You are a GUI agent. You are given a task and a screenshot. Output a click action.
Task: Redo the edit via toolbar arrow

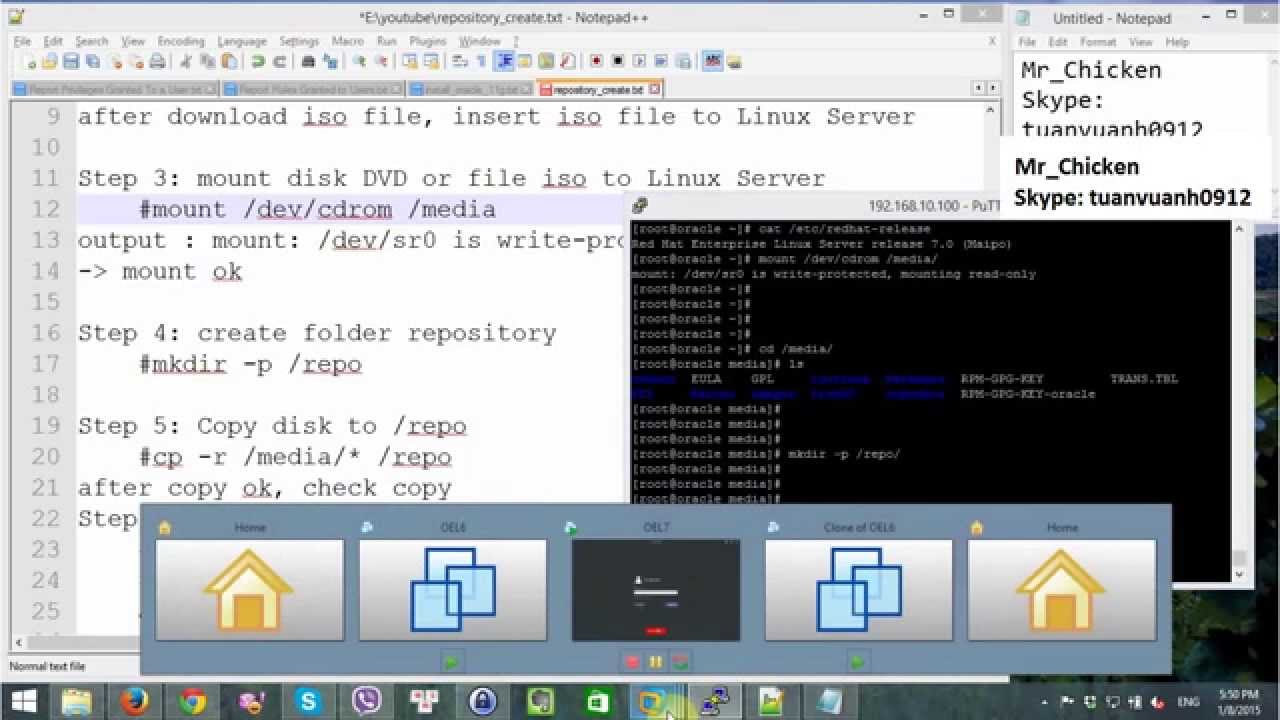pyautogui.click(x=279, y=61)
